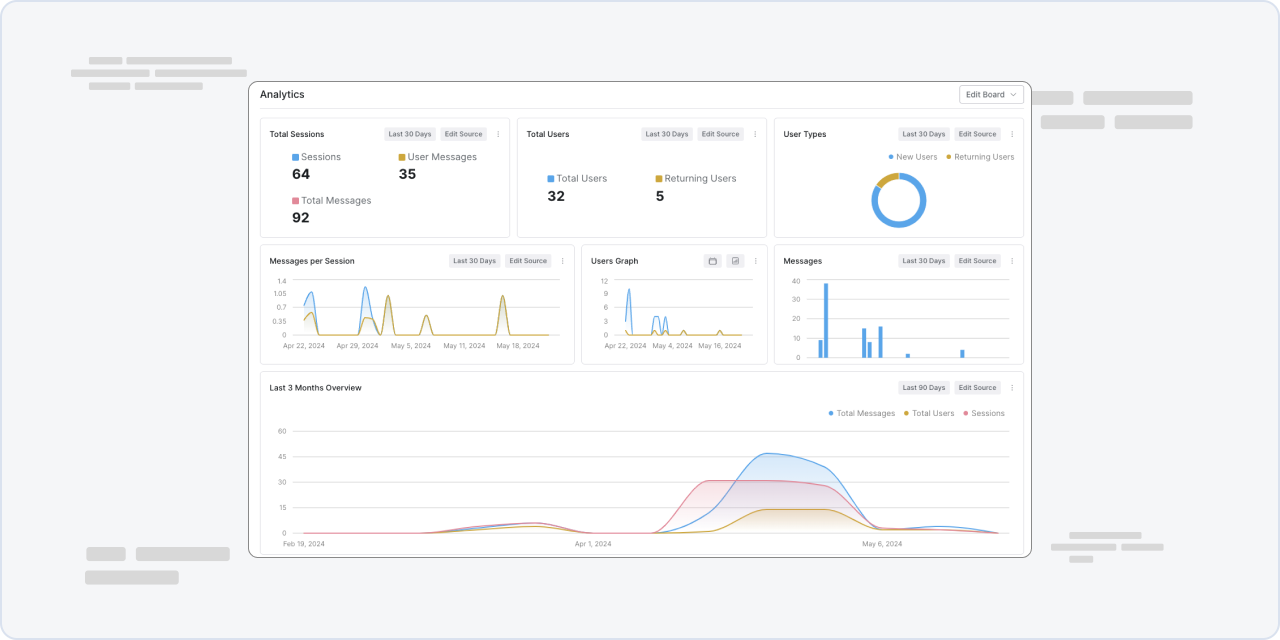Click the Users Graph chart source icon
The height and width of the screenshot is (640, 1280).
coord(736,261)
